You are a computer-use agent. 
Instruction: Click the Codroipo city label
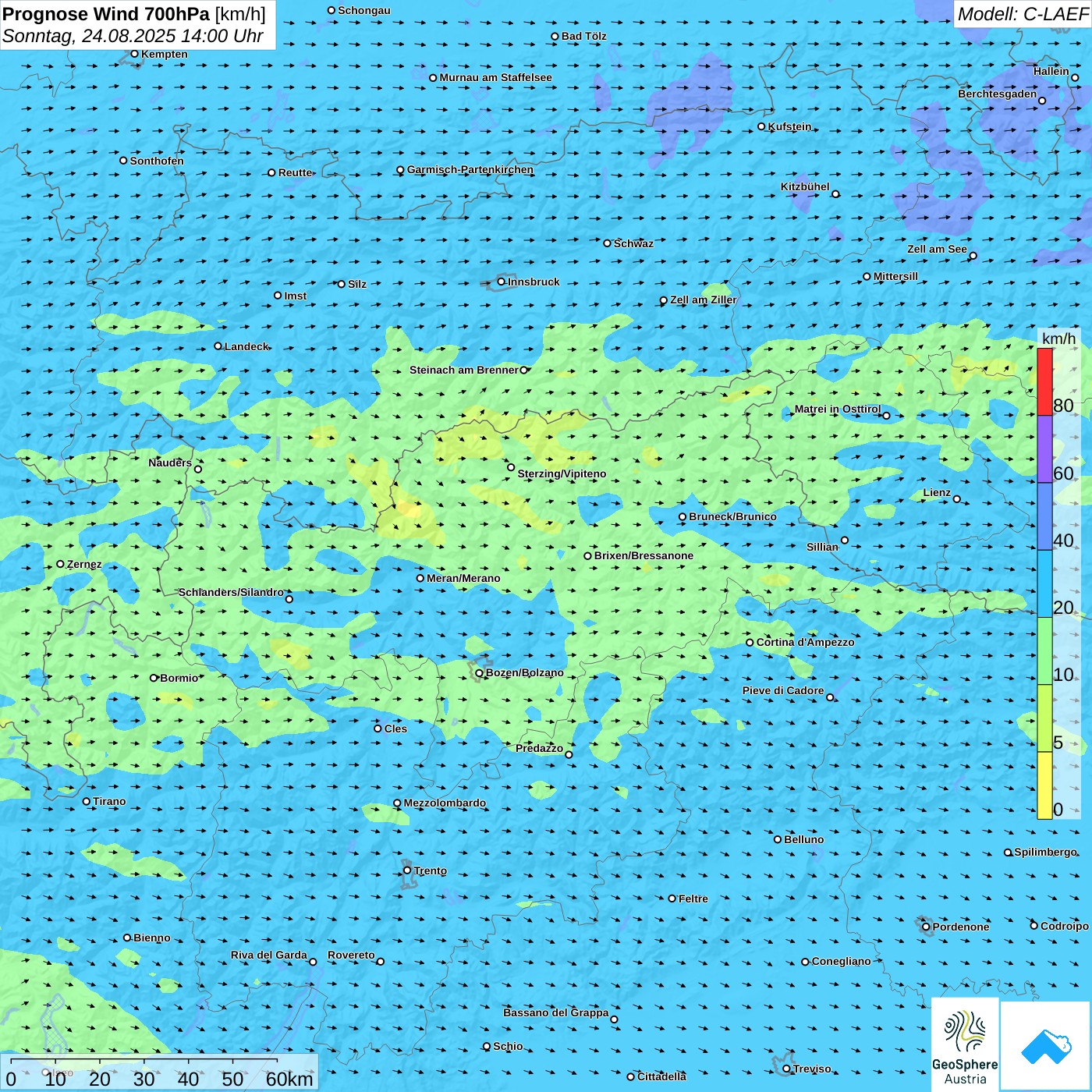1064,926
